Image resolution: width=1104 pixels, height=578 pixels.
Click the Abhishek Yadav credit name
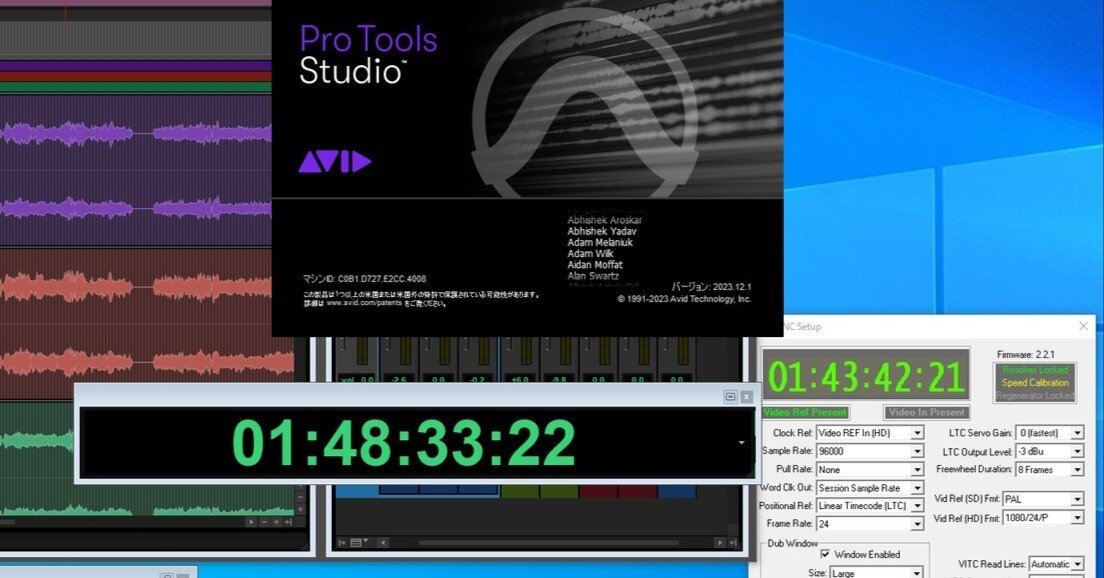coord(602,231)
